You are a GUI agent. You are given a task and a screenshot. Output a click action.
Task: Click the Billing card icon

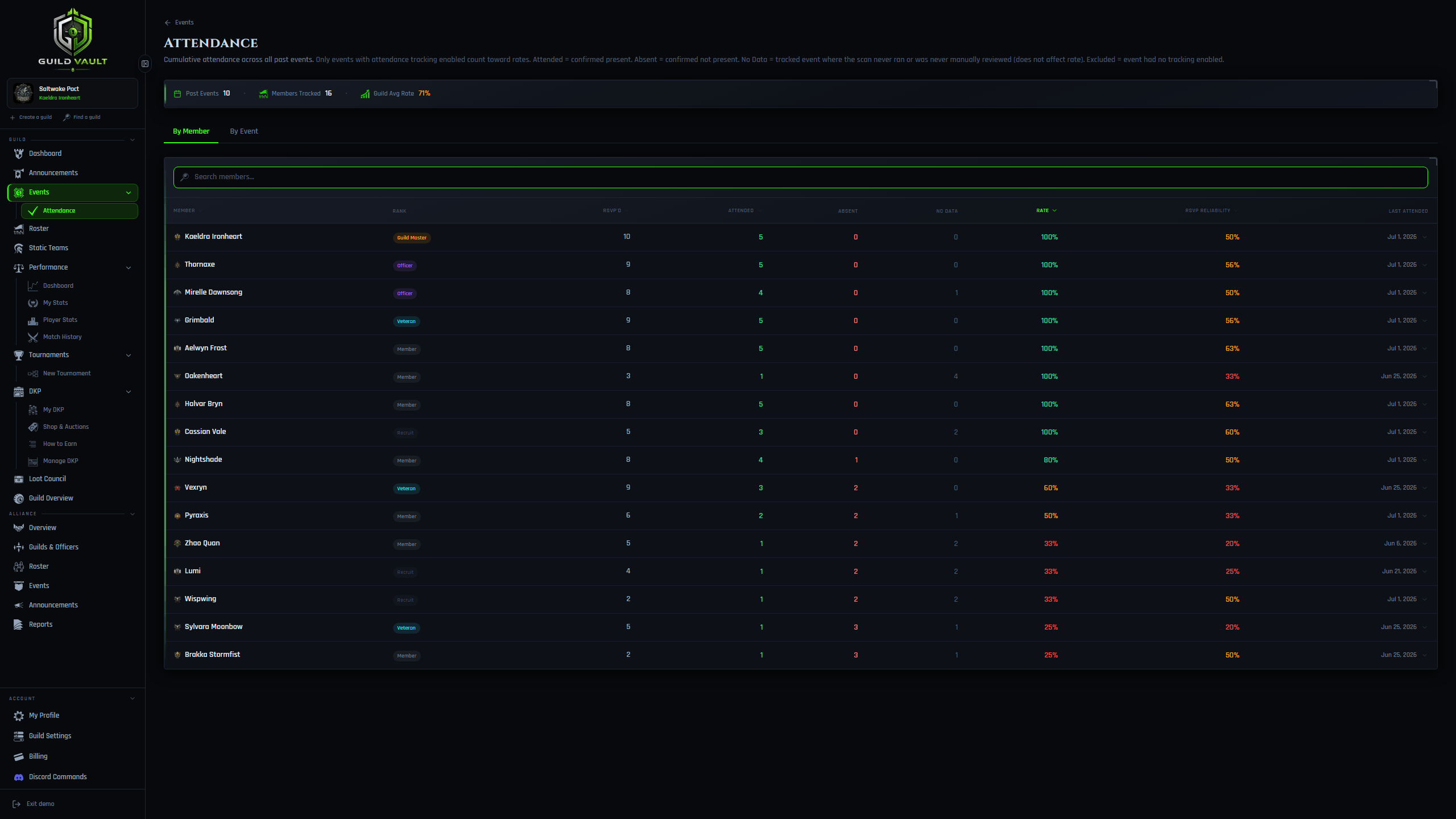(19, 756)
